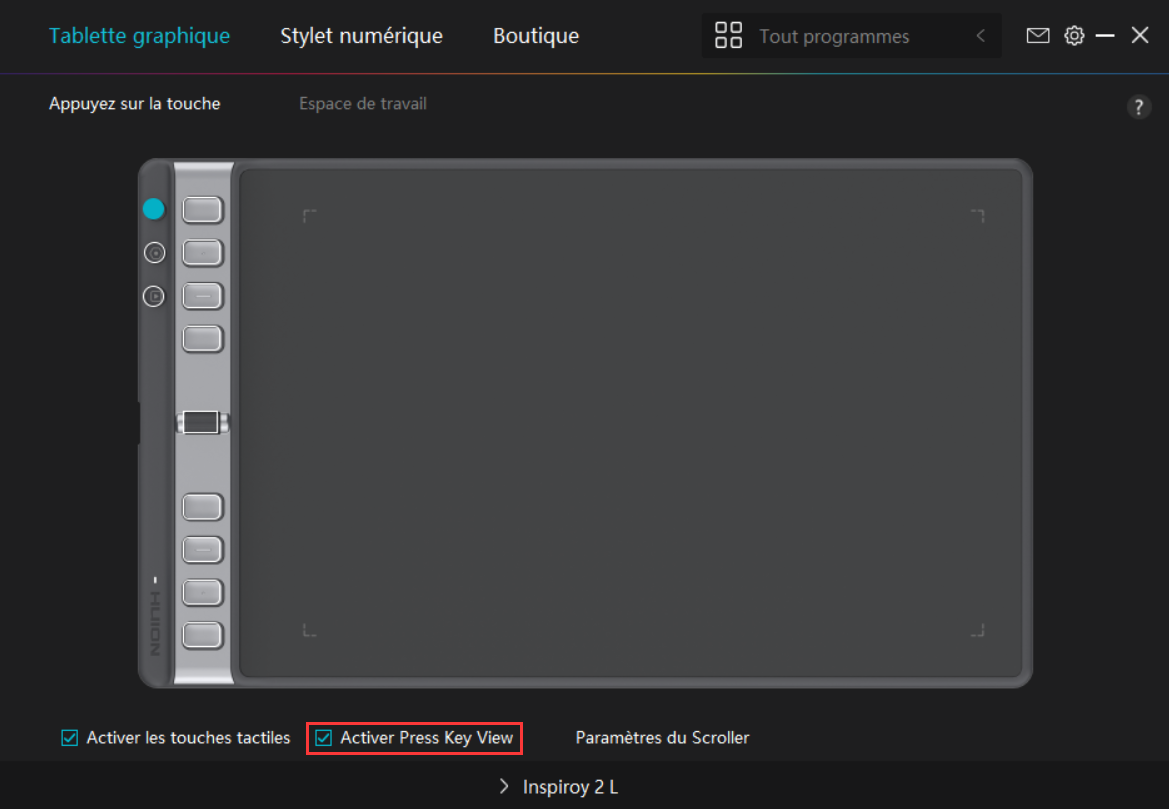Image resolution: width=1169 pixels, height=809 pixels.
Task: Toggle the Activer les touches tactiles checkbox
Action: (70, 738)
